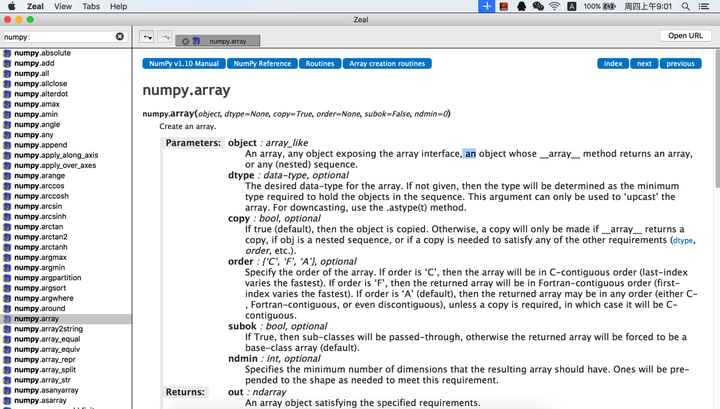The image size is (720, 409).
Task: Select numpy.array_equal in the results list
Action: click(x=66, y=339)
